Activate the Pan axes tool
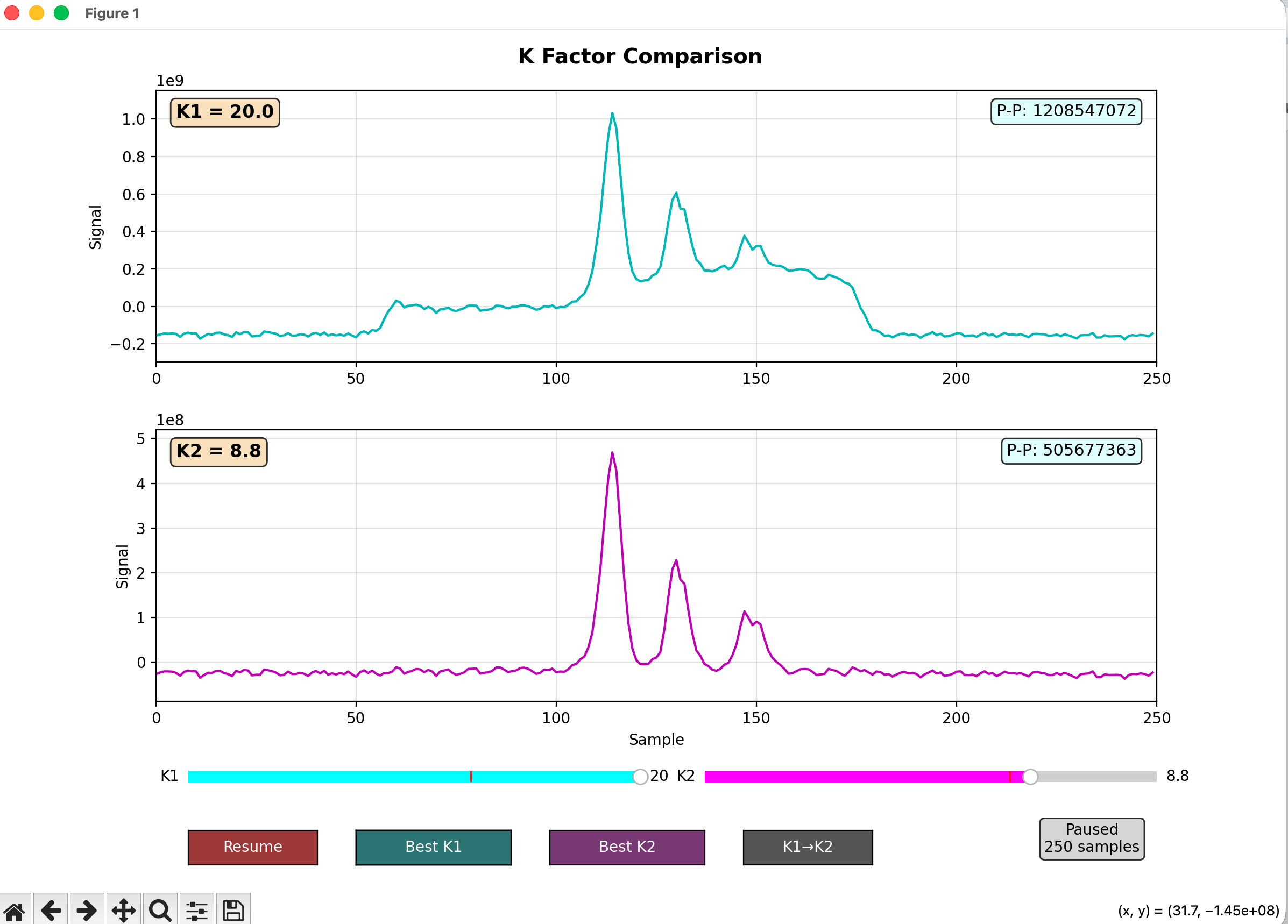Screen dimensions: 1288x924 tap(123, 911)
